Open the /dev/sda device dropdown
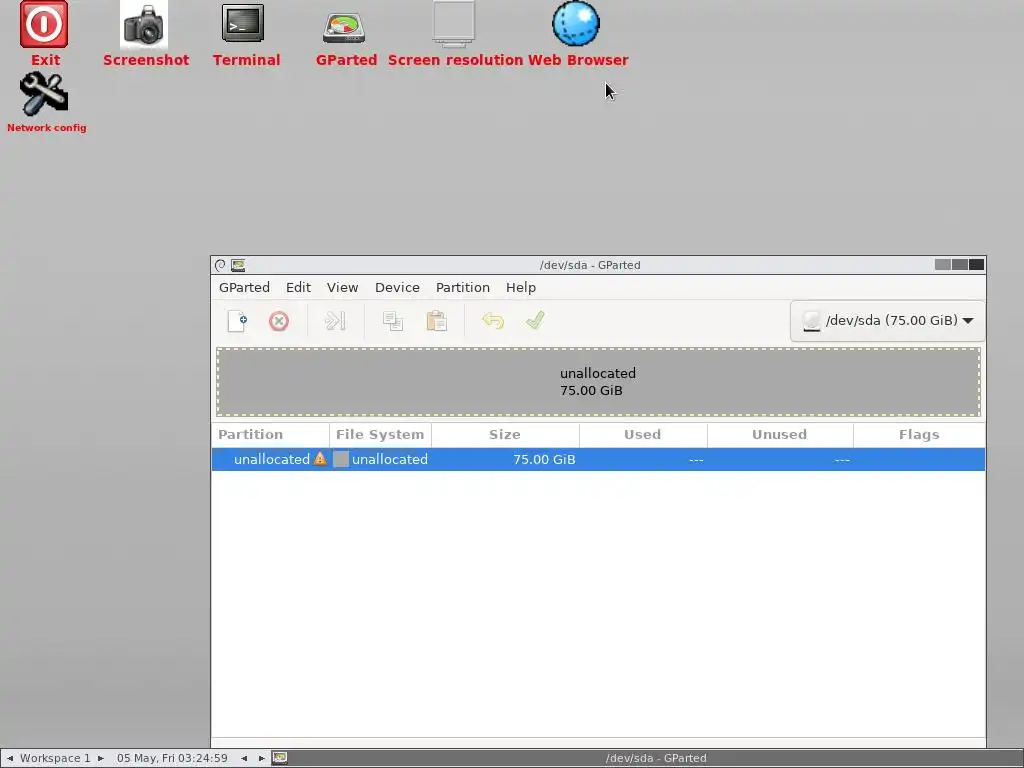This screenshot has width=1024, height=768. click(888, 321)
